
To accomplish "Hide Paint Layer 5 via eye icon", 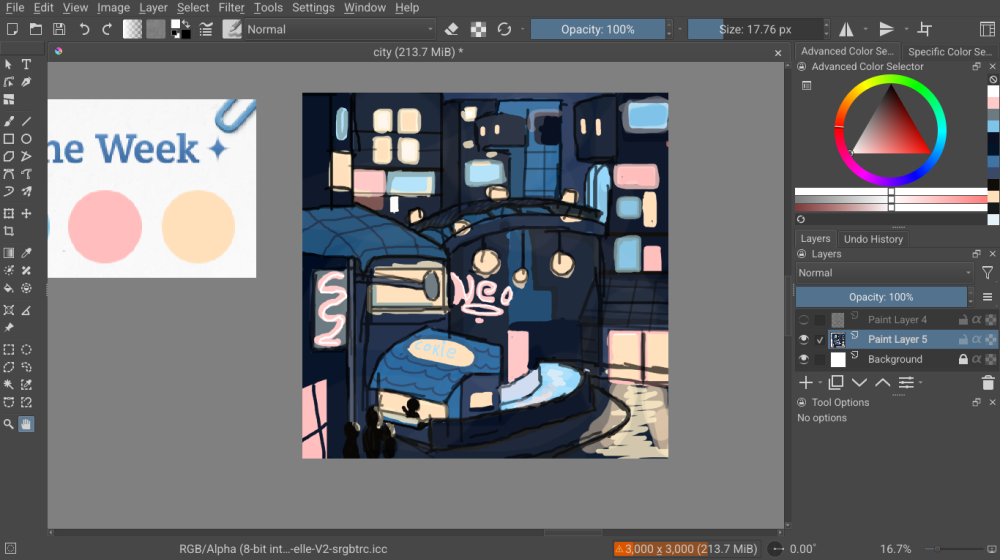I will point(804,340).
